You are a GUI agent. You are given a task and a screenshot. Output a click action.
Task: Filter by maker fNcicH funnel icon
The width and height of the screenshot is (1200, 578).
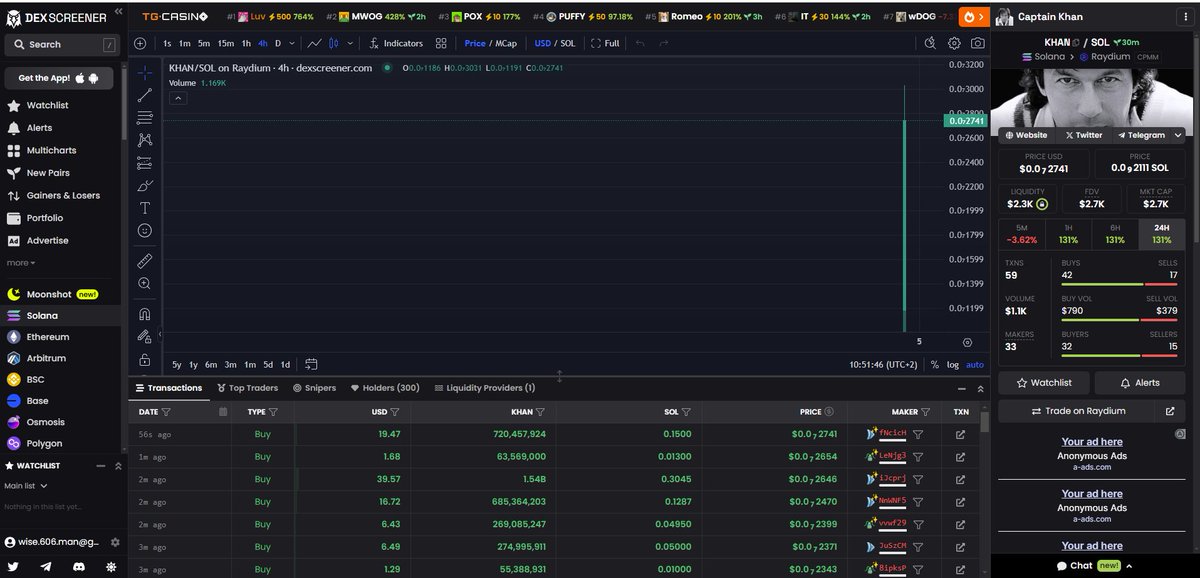pyautogui.click(x=918, y=434)
